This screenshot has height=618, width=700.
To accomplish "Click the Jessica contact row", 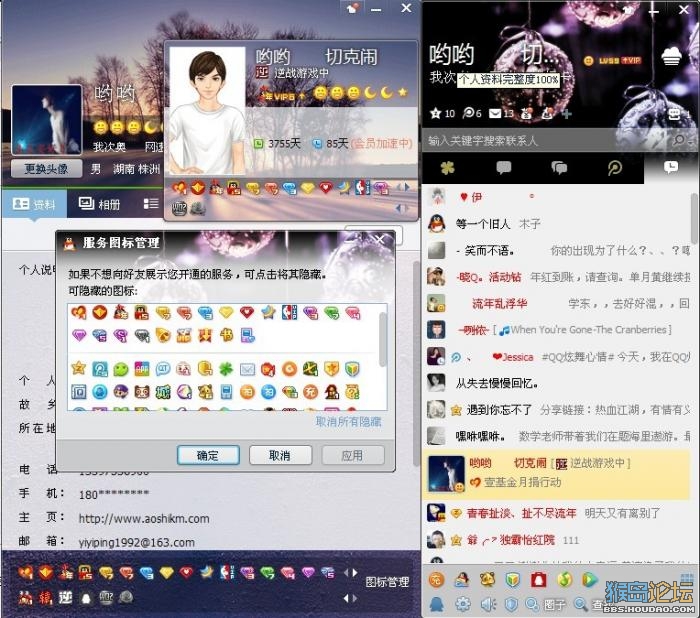I will pos(557,356).
